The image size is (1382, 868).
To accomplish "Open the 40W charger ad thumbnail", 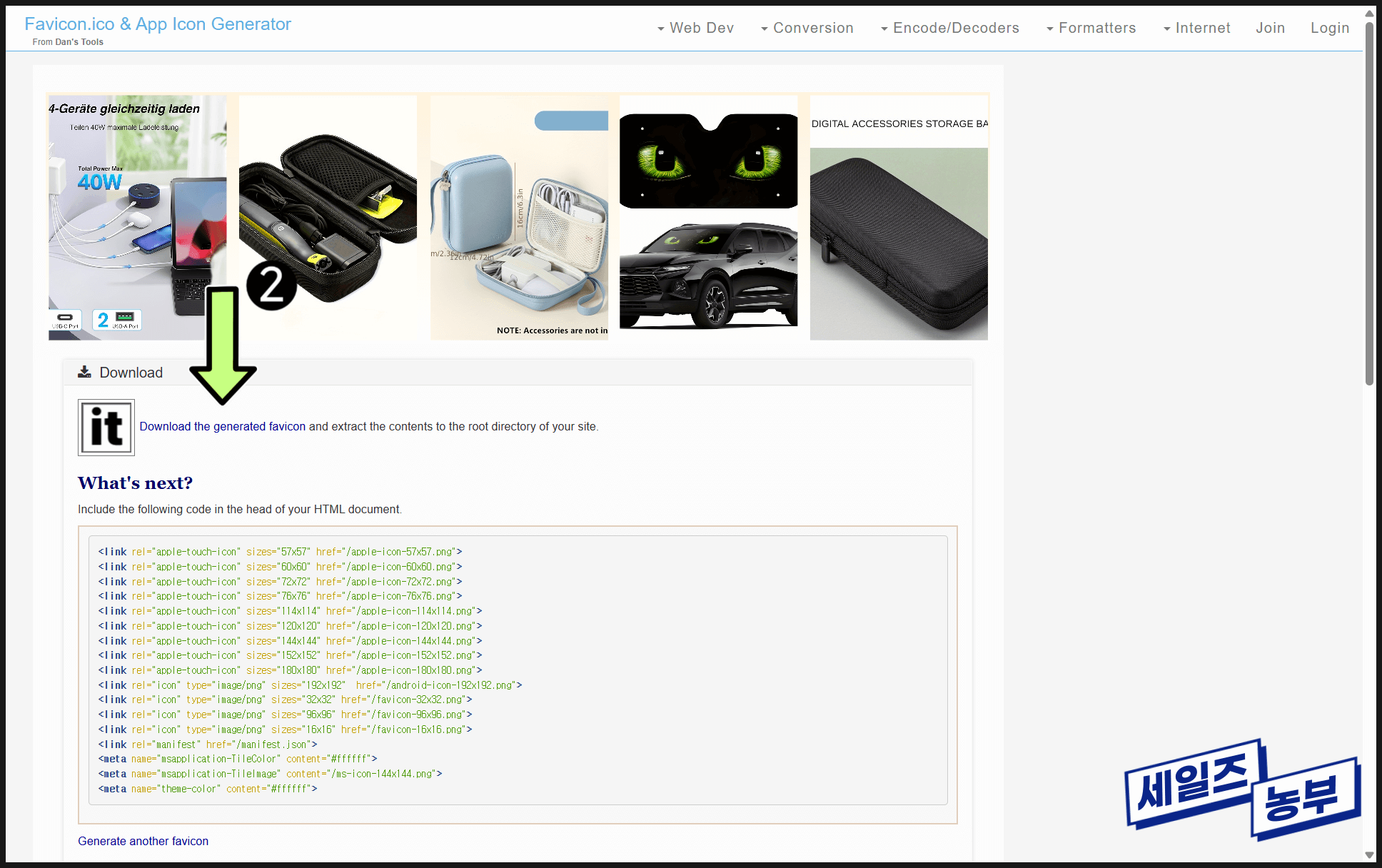I will 137,217.
